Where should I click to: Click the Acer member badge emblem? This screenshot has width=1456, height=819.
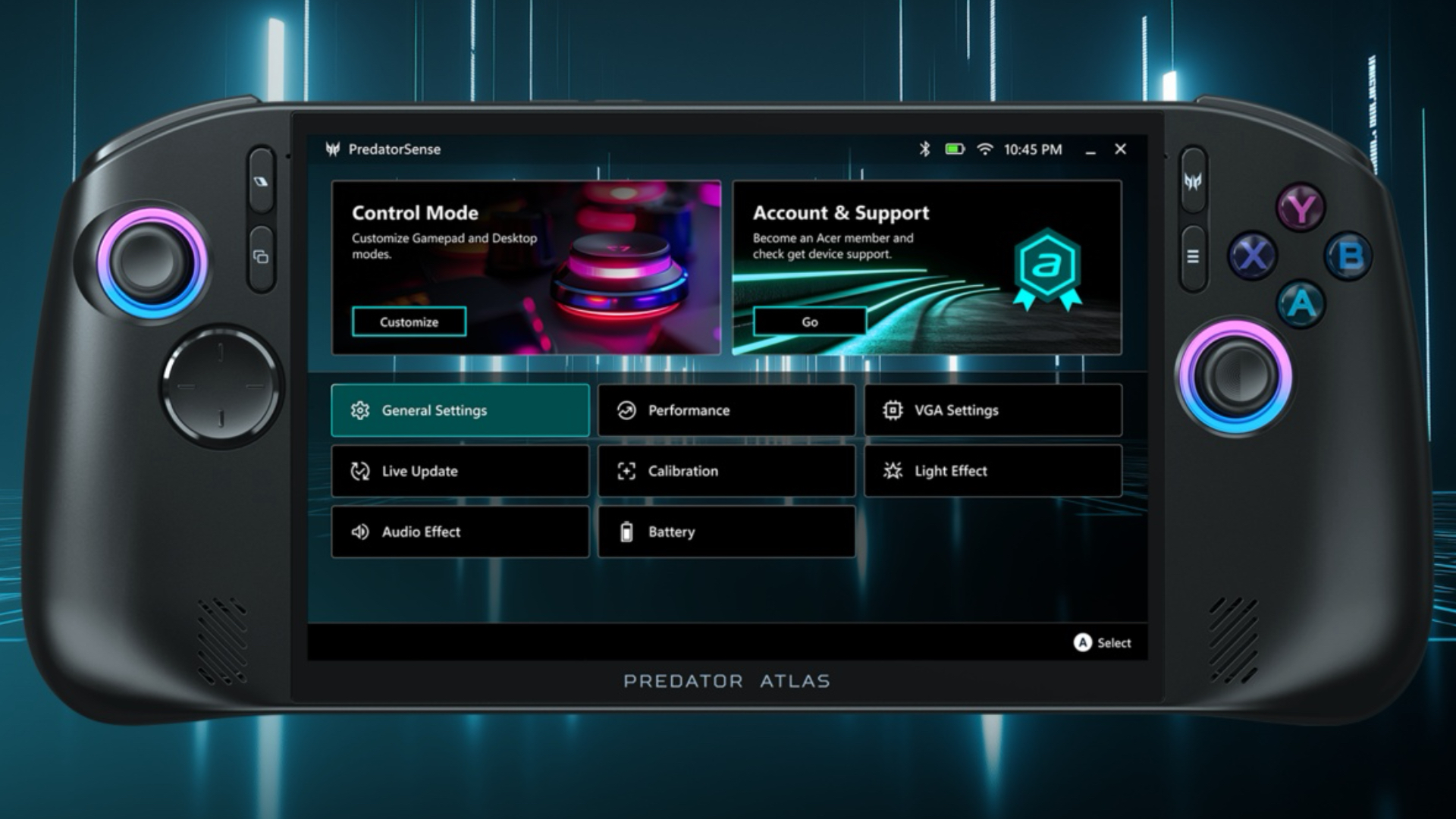point(1047,269)
